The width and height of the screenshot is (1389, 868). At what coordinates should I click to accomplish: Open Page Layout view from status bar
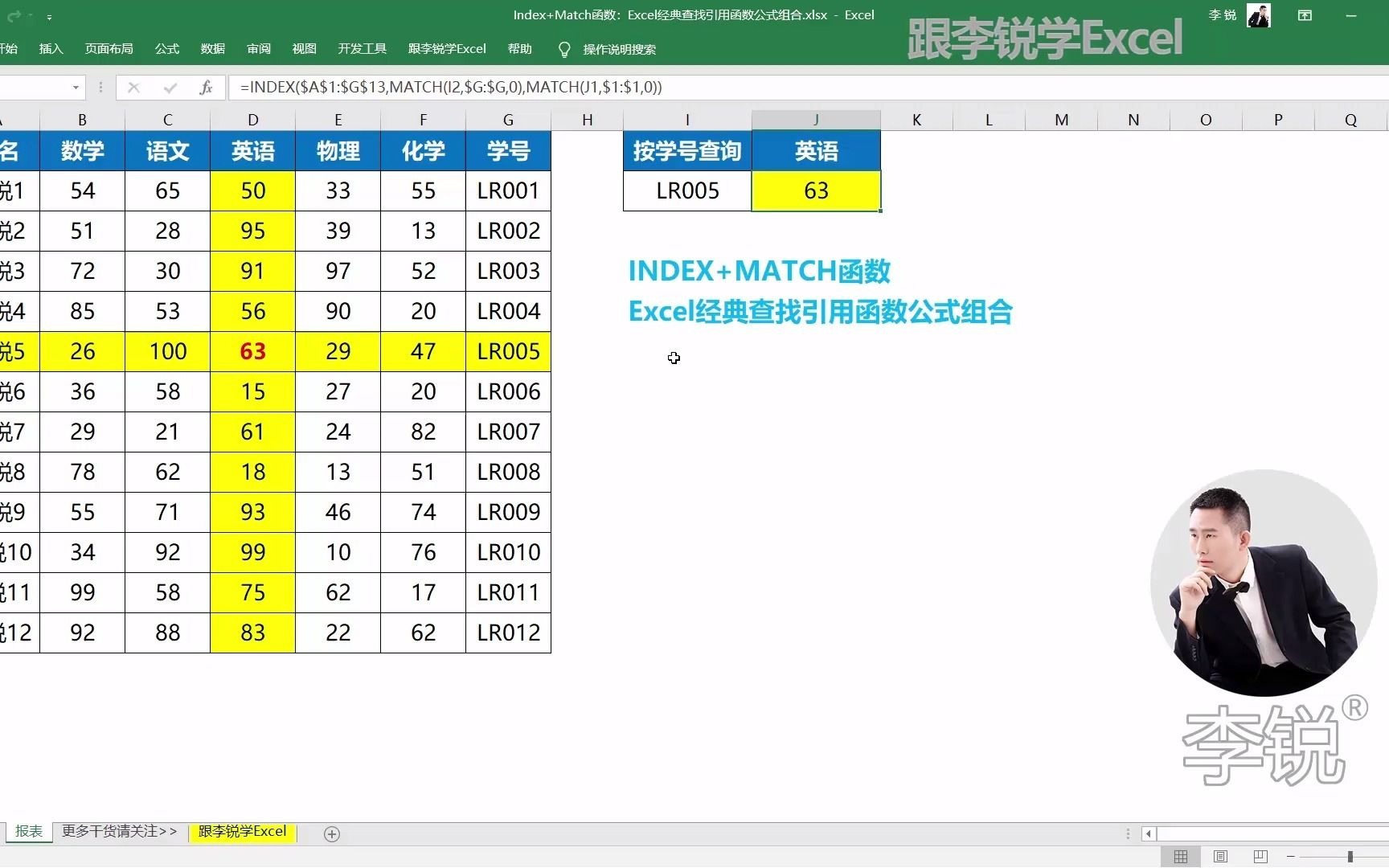pyautogui.click(x=1220, y=857)
